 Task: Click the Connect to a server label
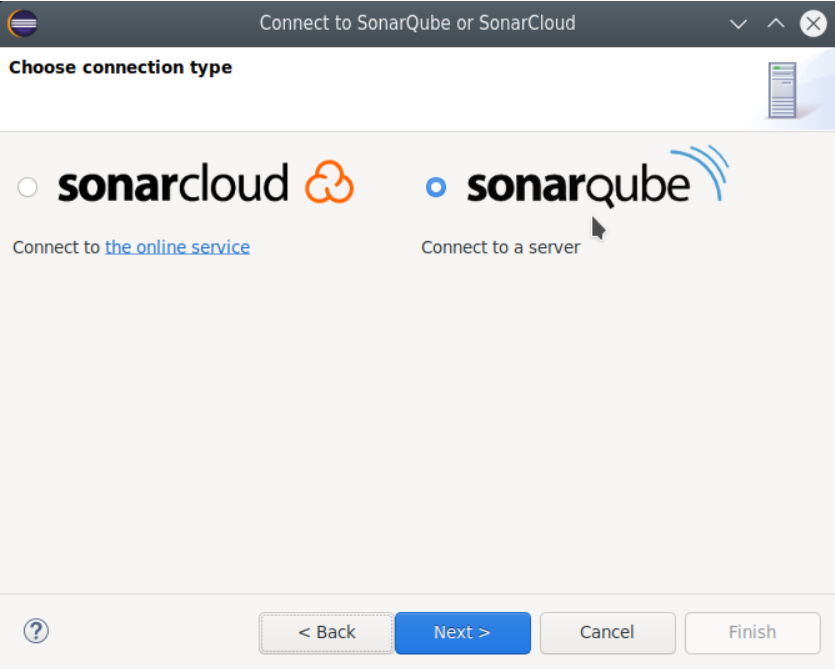(x=500, y=247)
